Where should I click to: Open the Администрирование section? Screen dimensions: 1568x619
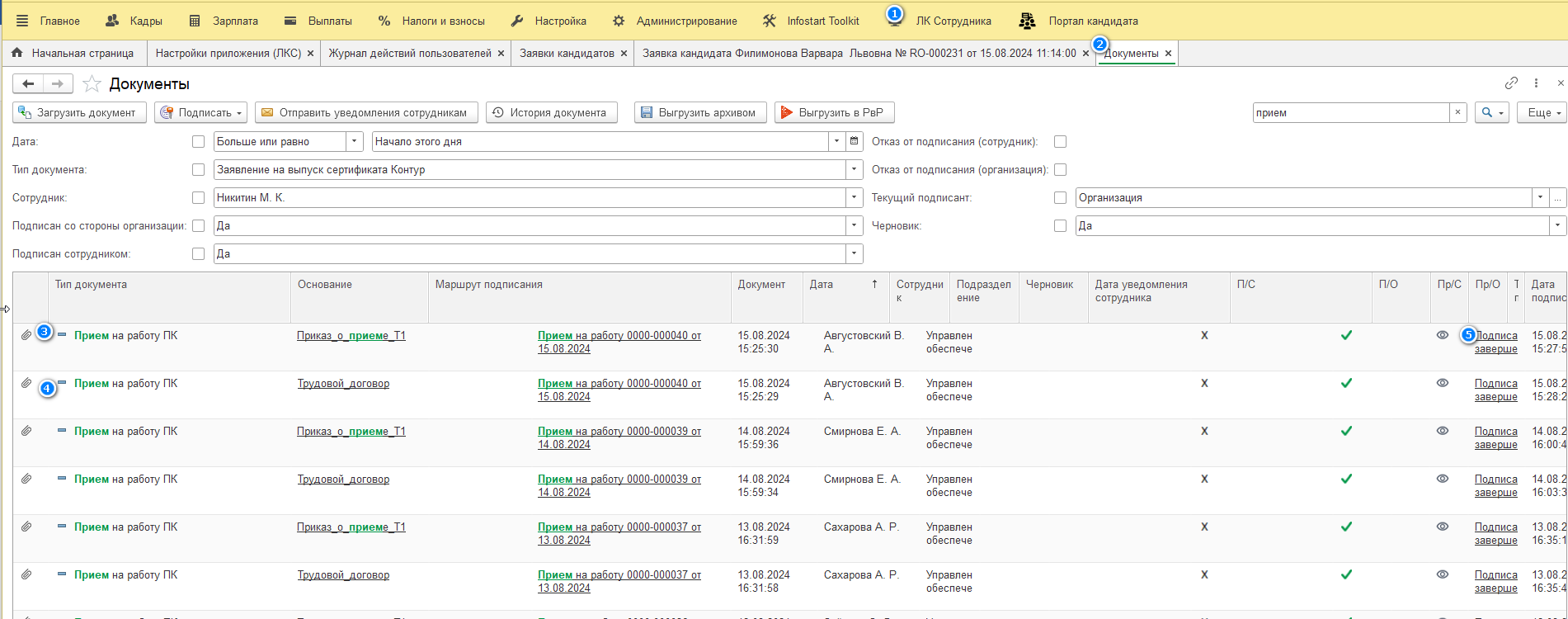[675, 21]
